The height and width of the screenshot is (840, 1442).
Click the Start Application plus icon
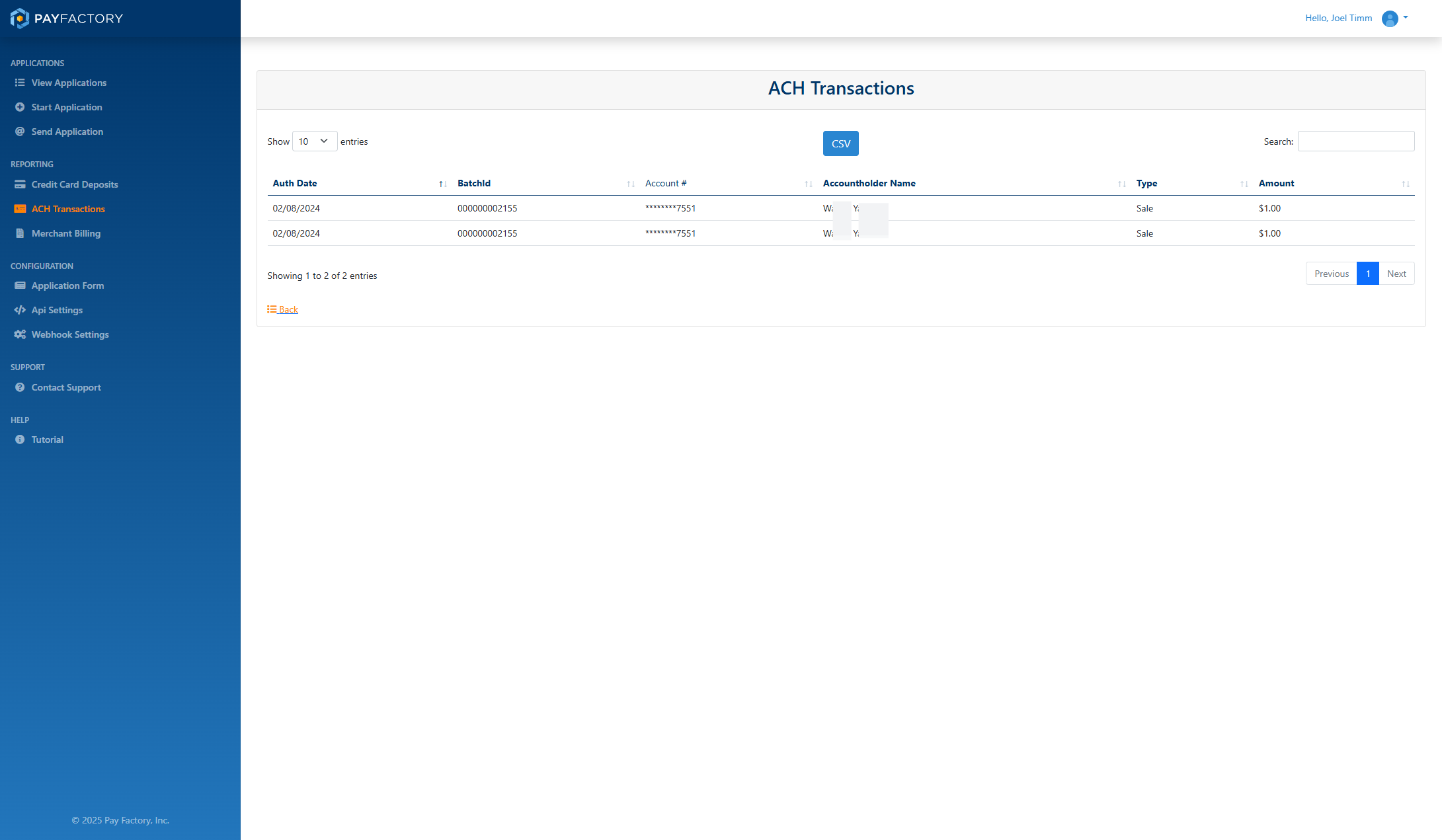[20, 107]
